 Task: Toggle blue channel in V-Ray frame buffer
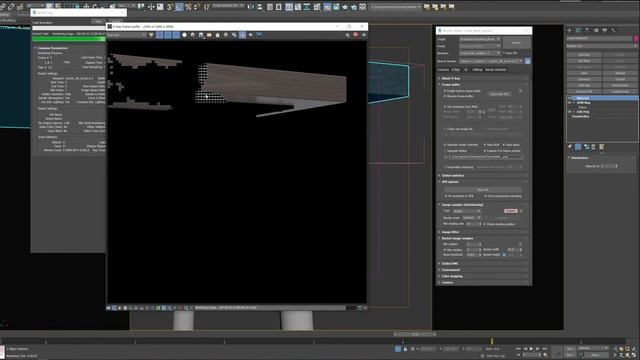pos(176,35)
